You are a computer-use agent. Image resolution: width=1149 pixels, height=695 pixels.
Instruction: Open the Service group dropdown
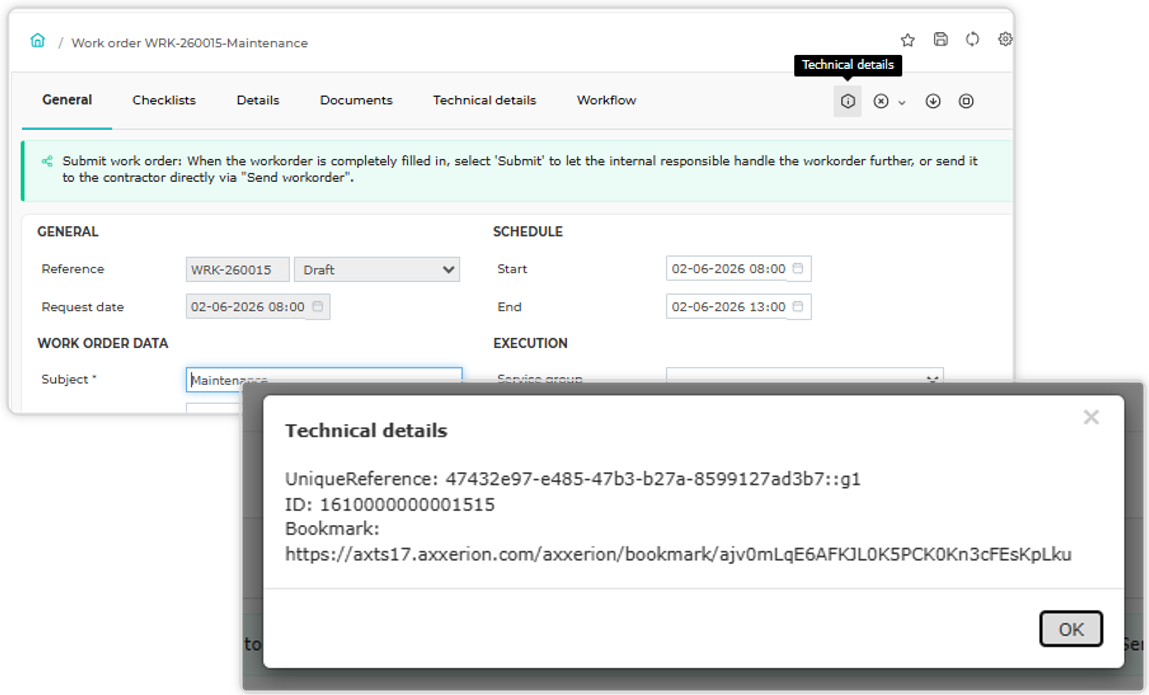805,375
